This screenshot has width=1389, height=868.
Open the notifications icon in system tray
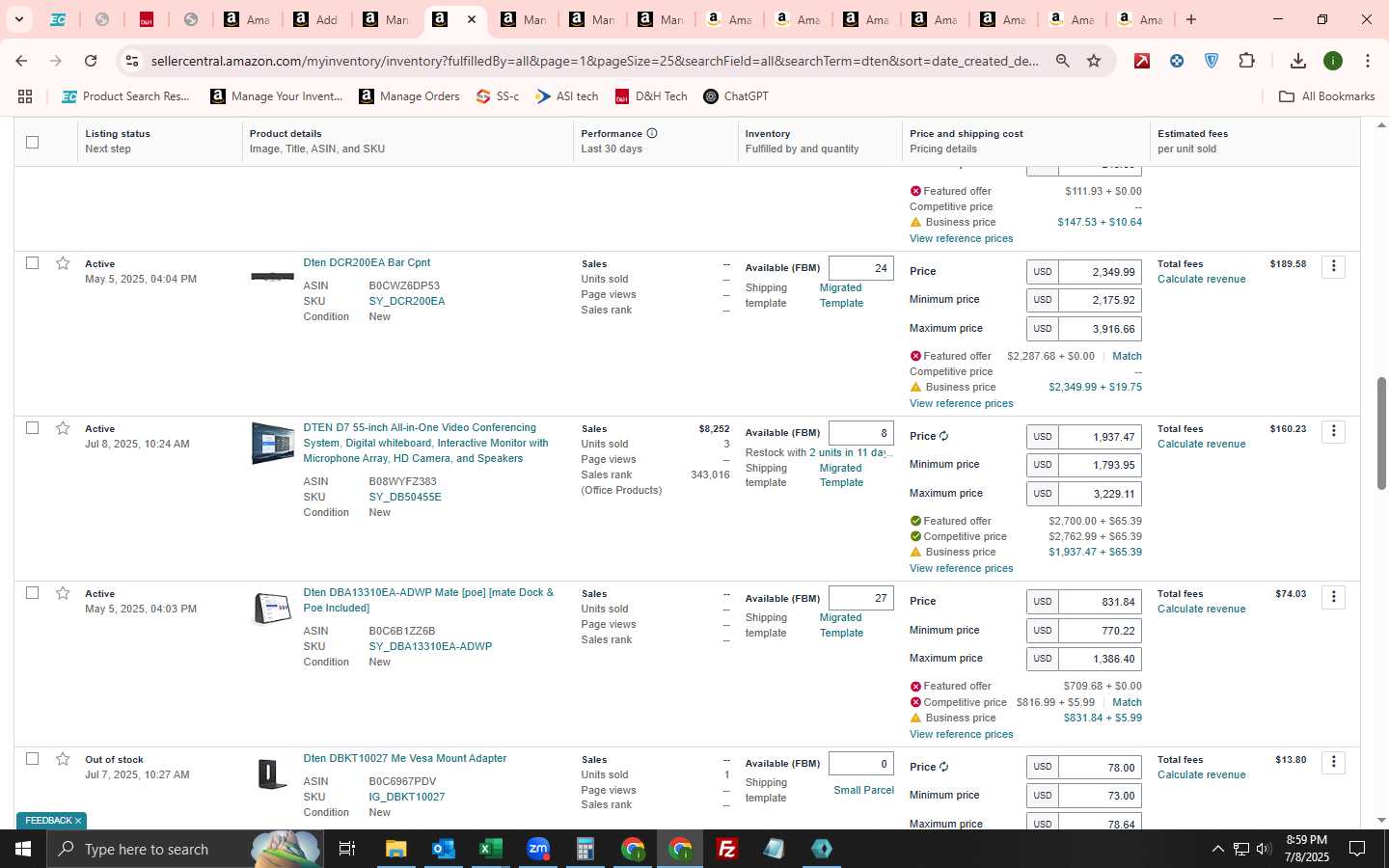point(1356,849)
